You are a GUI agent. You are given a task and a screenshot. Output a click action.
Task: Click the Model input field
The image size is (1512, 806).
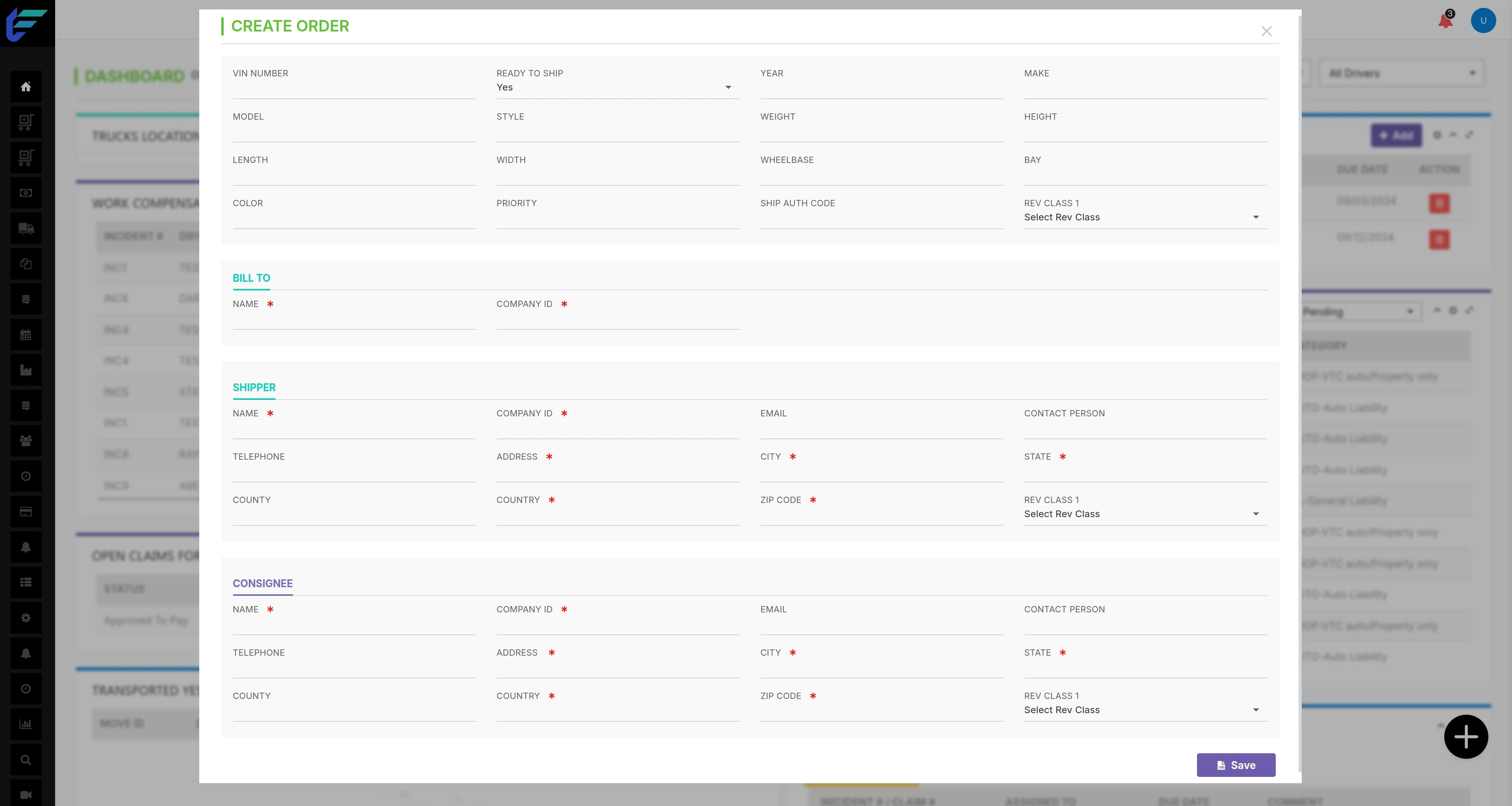(354, 133)
